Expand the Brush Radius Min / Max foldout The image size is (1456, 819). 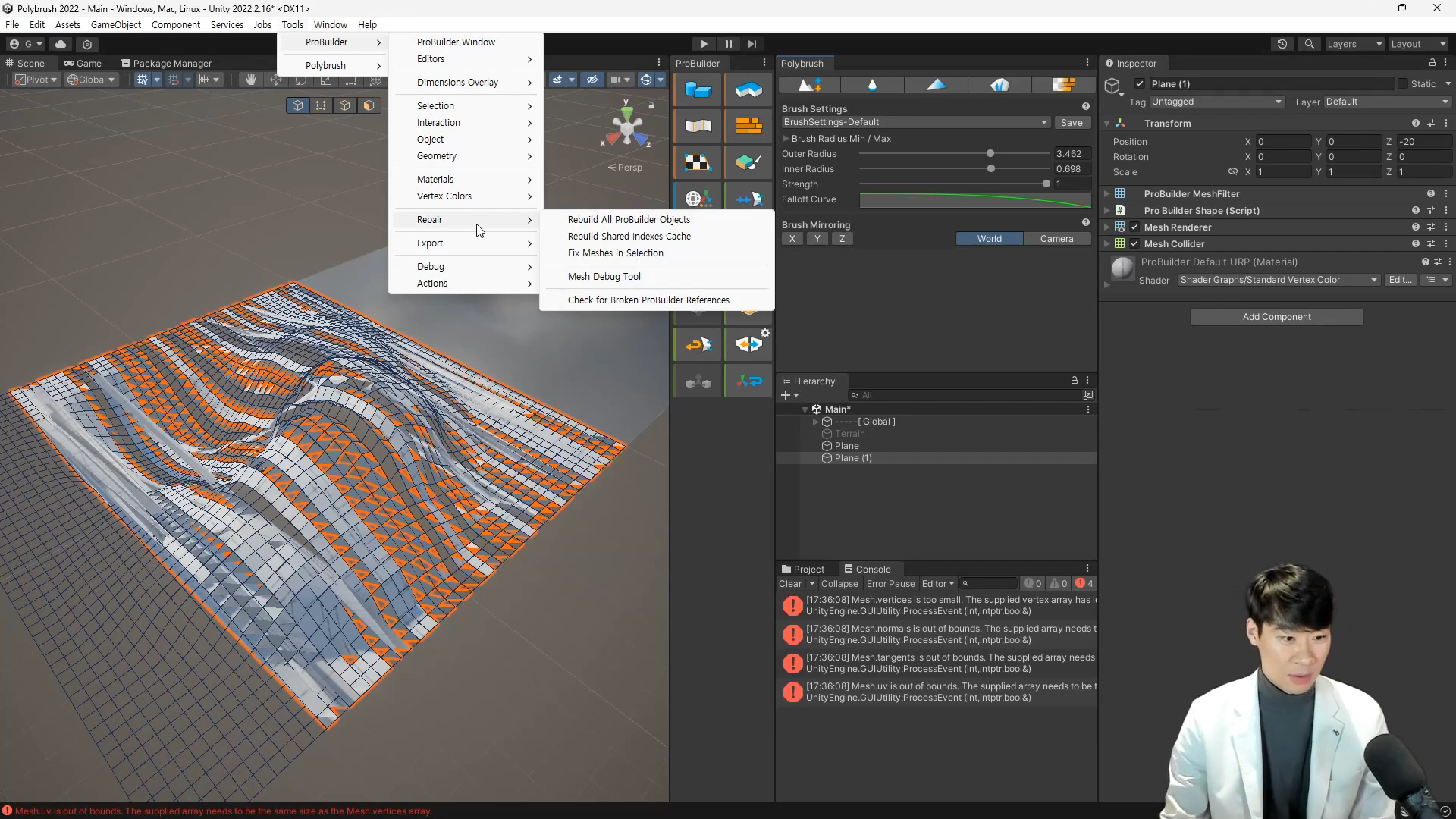click(786, 139)
